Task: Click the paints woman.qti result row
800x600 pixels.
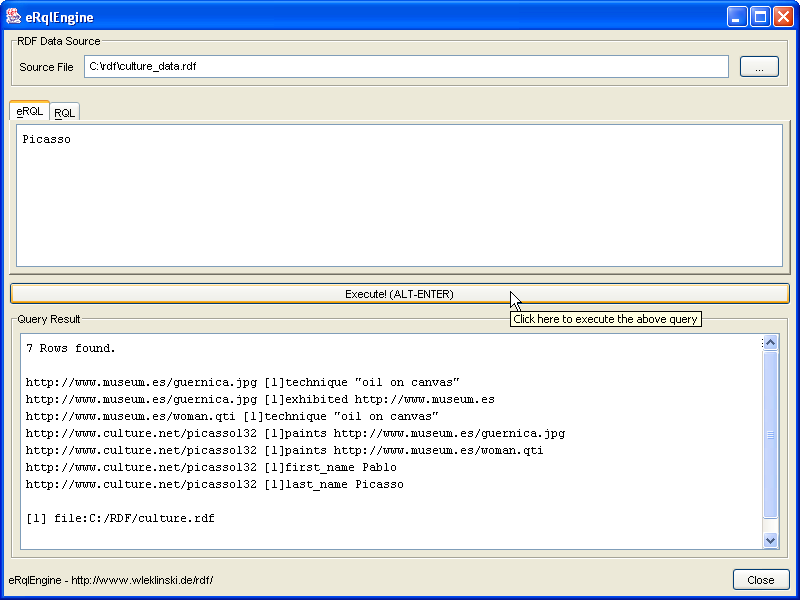Action: click(x=284, y=450)
